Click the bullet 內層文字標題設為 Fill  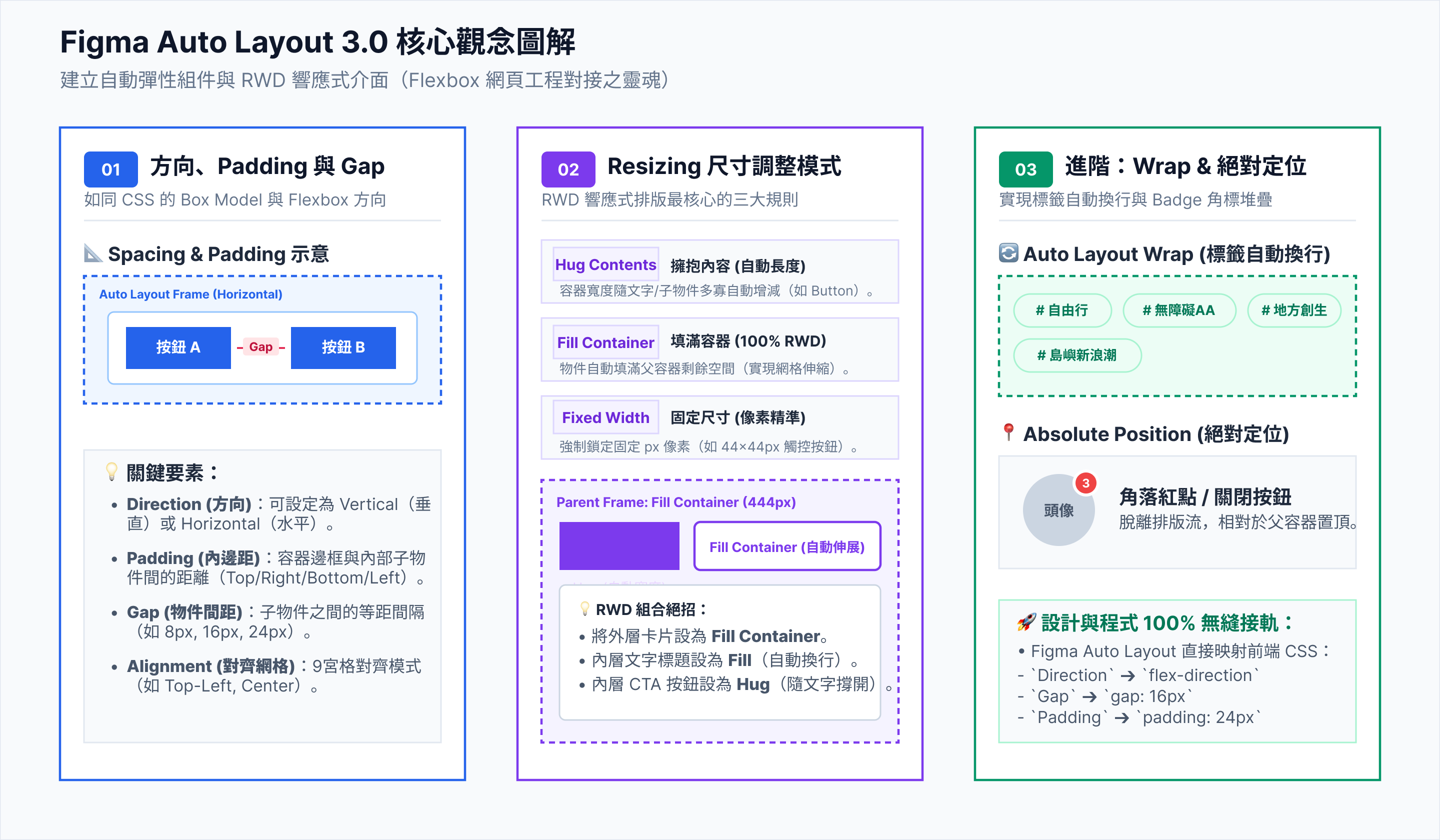click(718, 660)
